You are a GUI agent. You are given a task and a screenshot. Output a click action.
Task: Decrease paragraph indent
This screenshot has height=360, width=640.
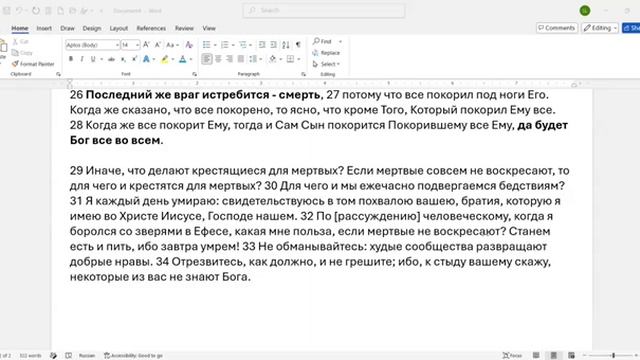[262, 44]
